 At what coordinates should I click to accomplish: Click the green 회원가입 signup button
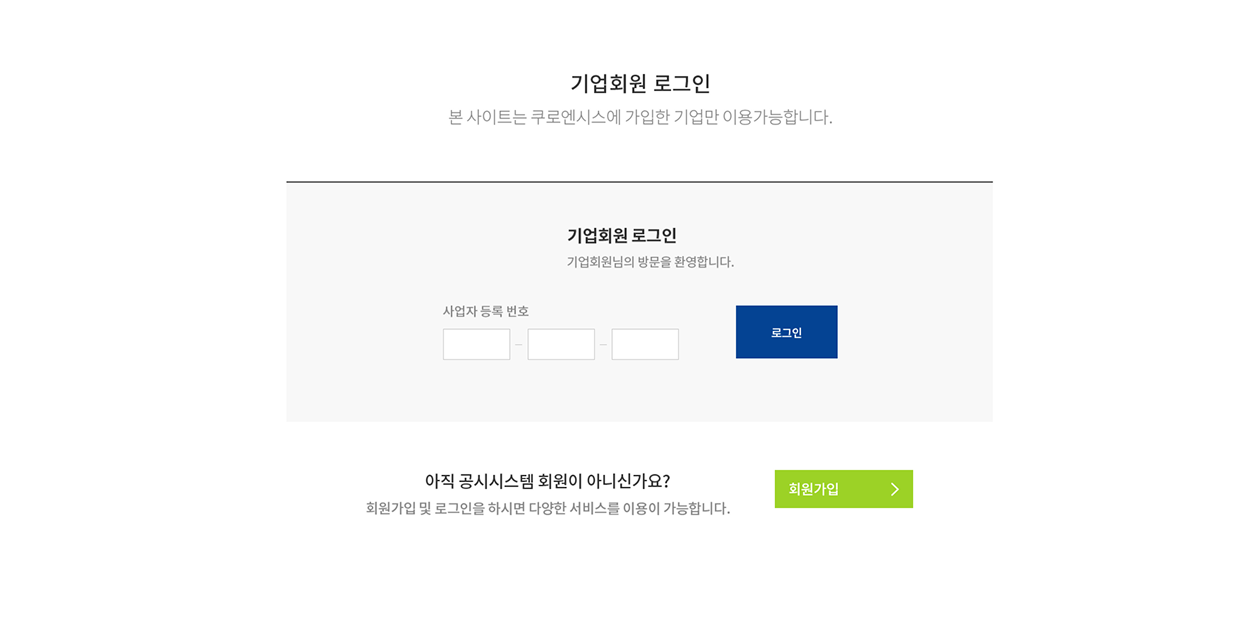click(x=843, y=489)
